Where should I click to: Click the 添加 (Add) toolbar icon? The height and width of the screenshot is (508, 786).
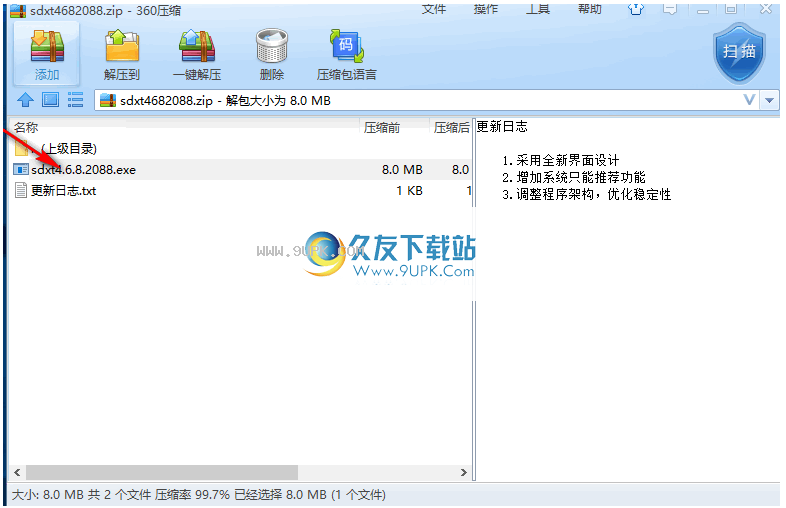(x=47, y=54)
